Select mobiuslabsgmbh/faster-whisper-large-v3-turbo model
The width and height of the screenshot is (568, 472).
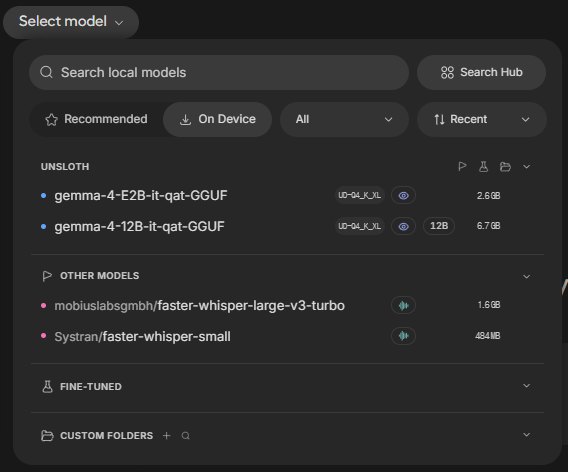[200, 306]
